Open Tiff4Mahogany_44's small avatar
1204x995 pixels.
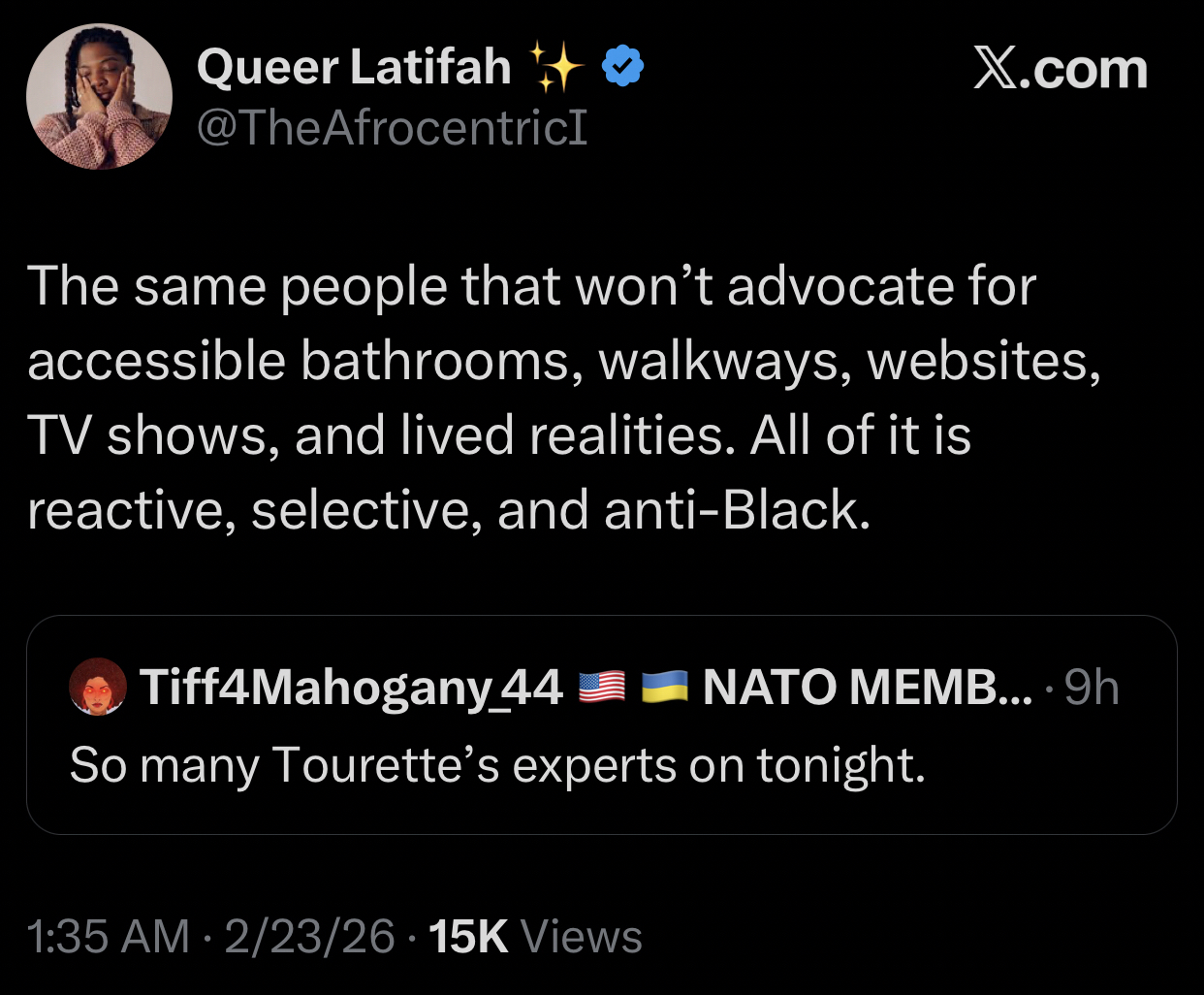(x=98, y=688)
